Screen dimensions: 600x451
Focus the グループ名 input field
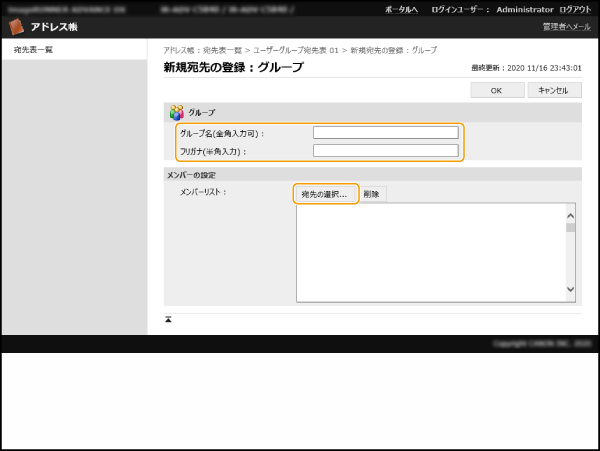pos(385,132)
